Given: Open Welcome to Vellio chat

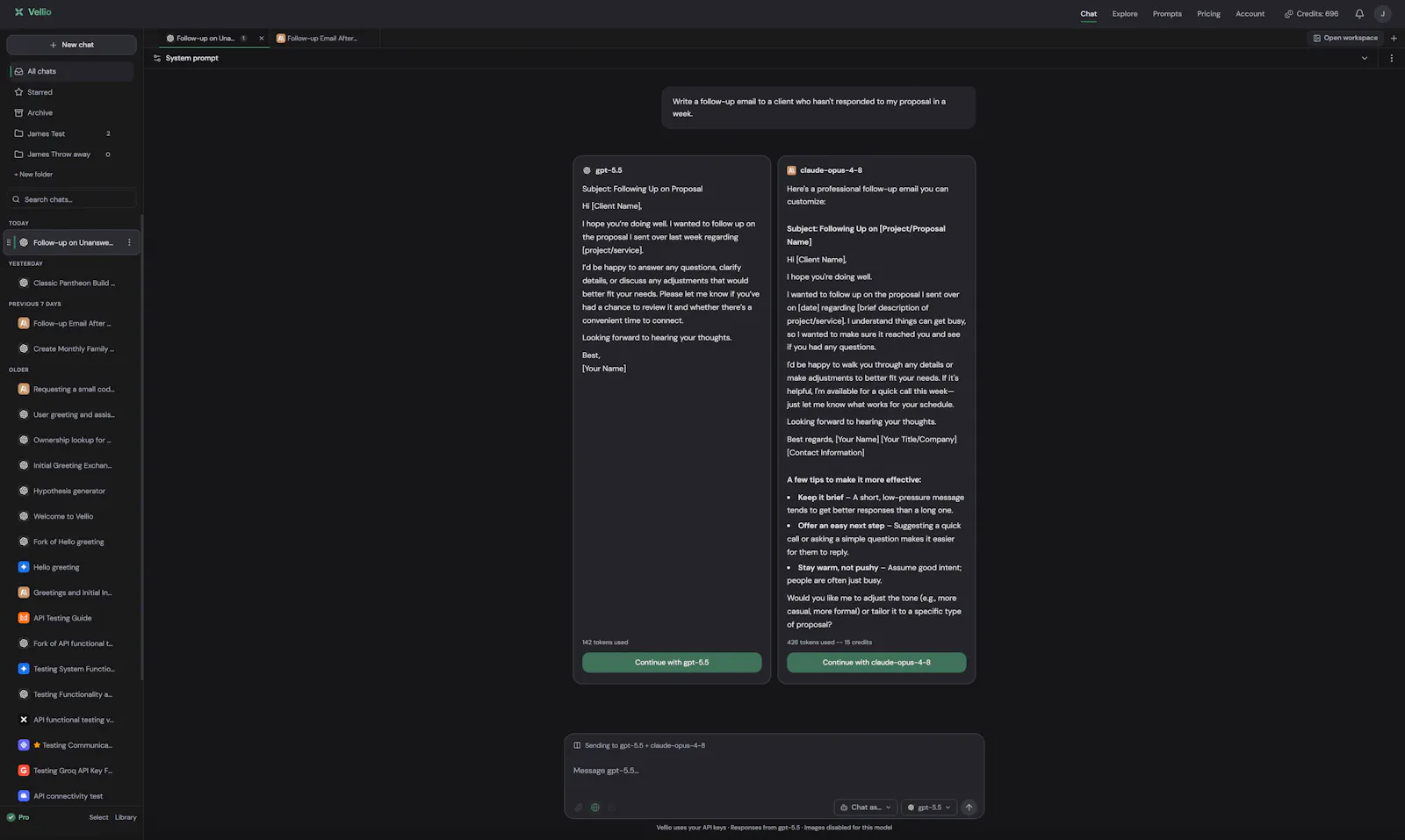Looking at the screenshot, I should click(72, 516).
